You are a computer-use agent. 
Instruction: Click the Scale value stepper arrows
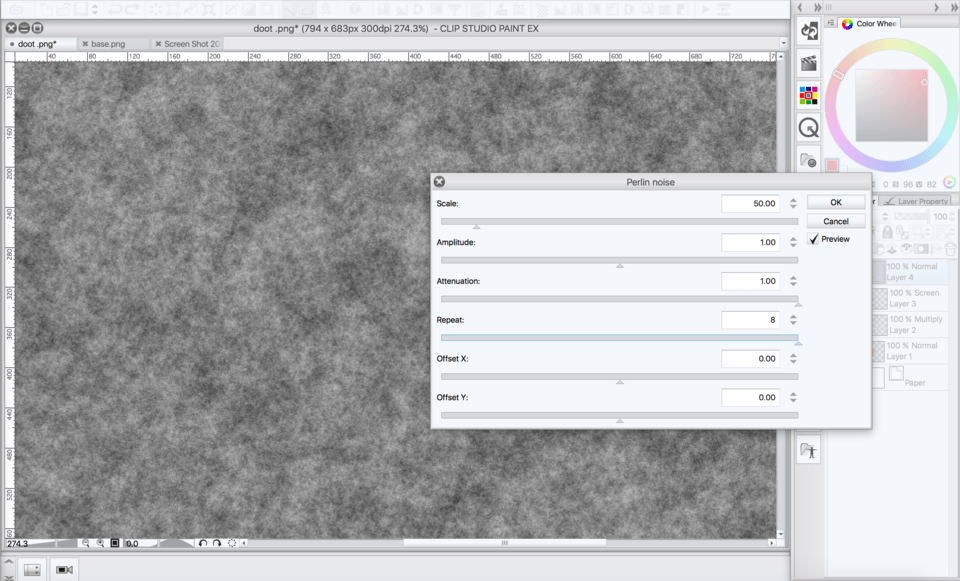tap(792, 202)
